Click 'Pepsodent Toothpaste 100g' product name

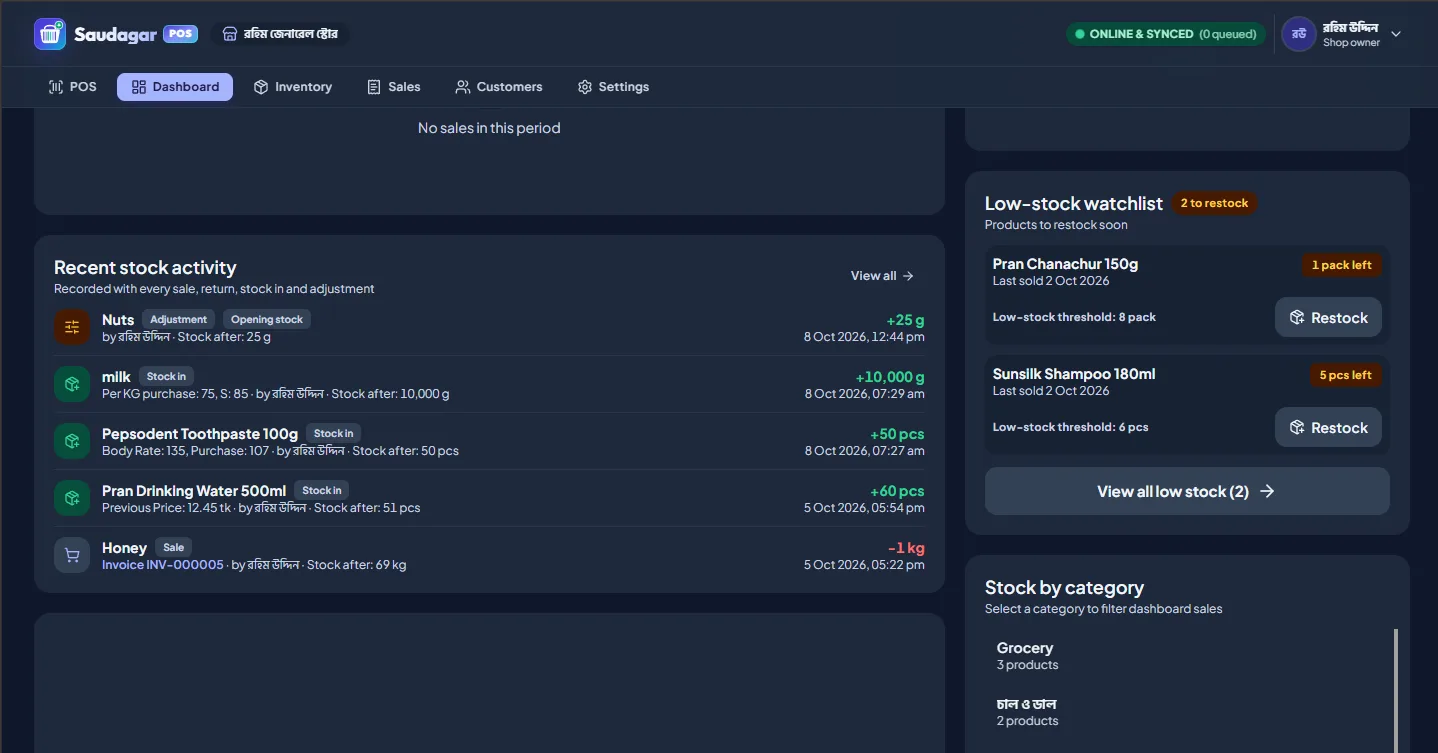point(200,434)
